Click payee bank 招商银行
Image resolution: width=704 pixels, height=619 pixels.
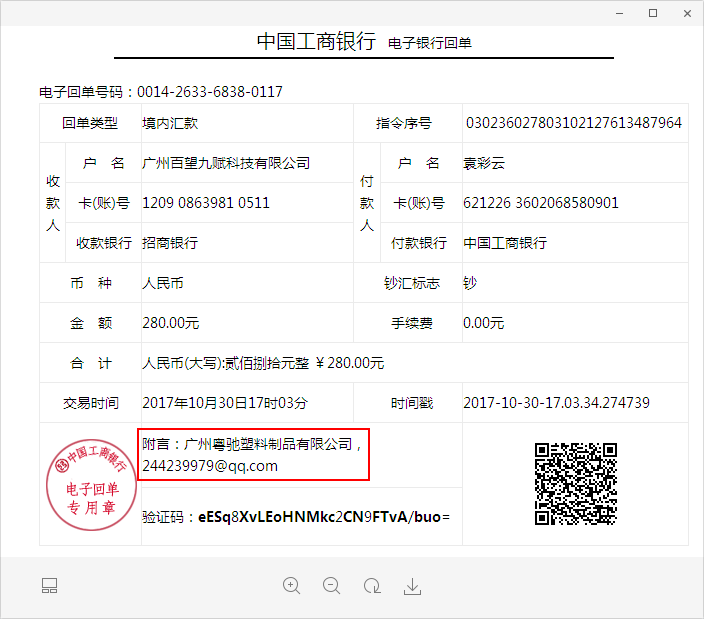pyautogui.click(x=170, y=243)
